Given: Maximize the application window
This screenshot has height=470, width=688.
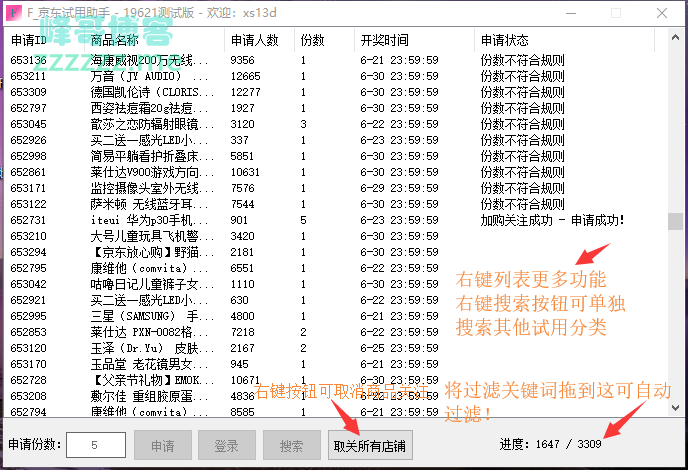Looking at the screenshot, I should [x=614, y=13].
